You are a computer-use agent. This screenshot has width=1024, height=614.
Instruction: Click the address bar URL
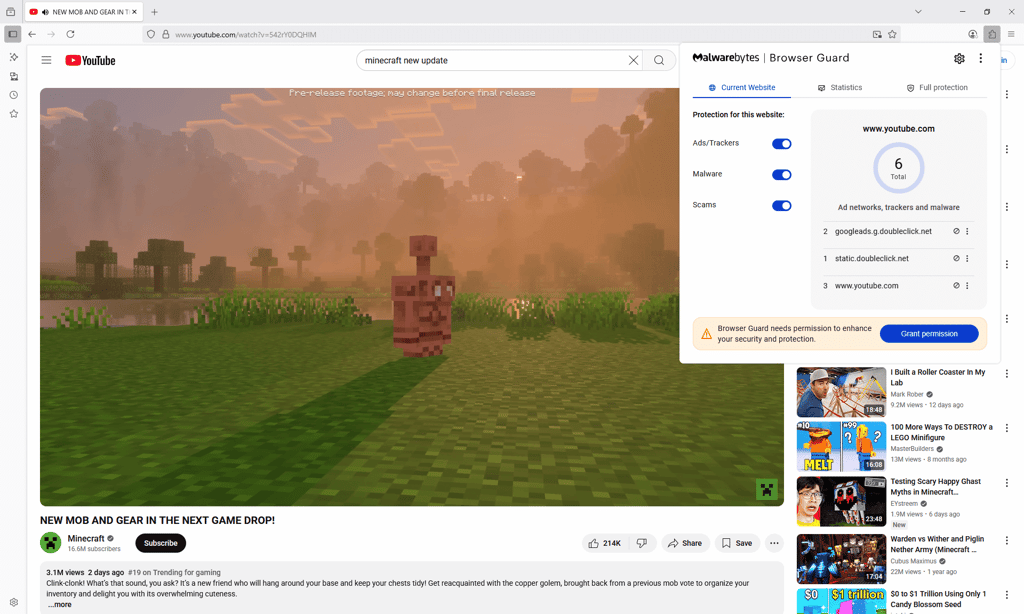246,35
